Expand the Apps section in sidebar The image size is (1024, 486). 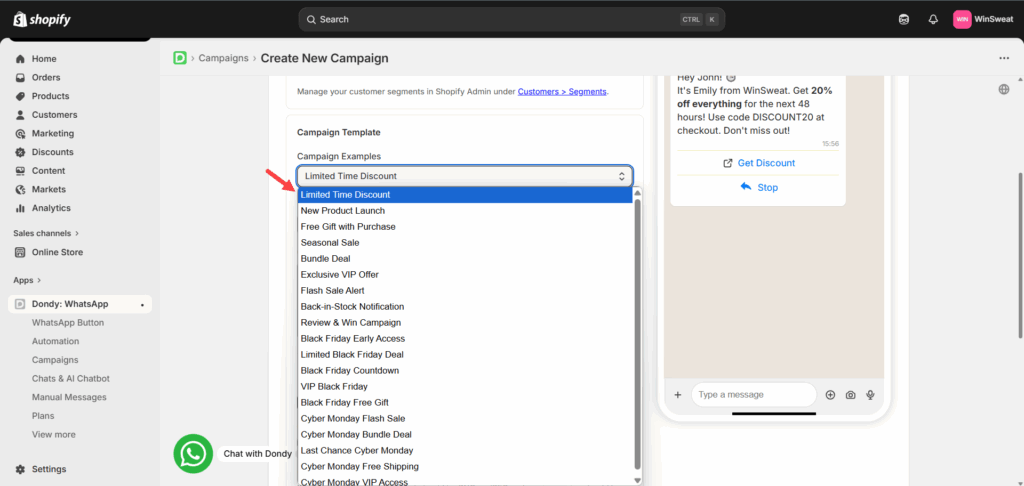pos(27,280)
